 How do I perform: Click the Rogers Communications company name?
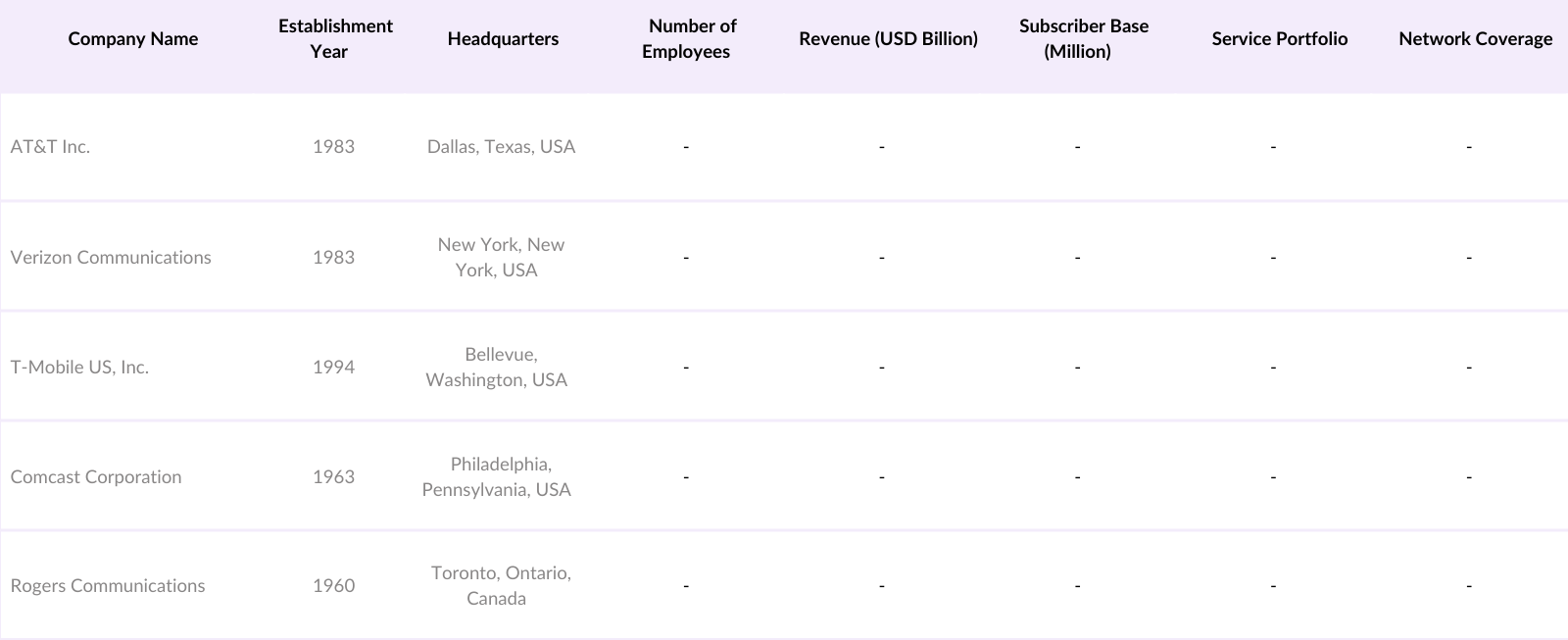(x=108, y=586)
